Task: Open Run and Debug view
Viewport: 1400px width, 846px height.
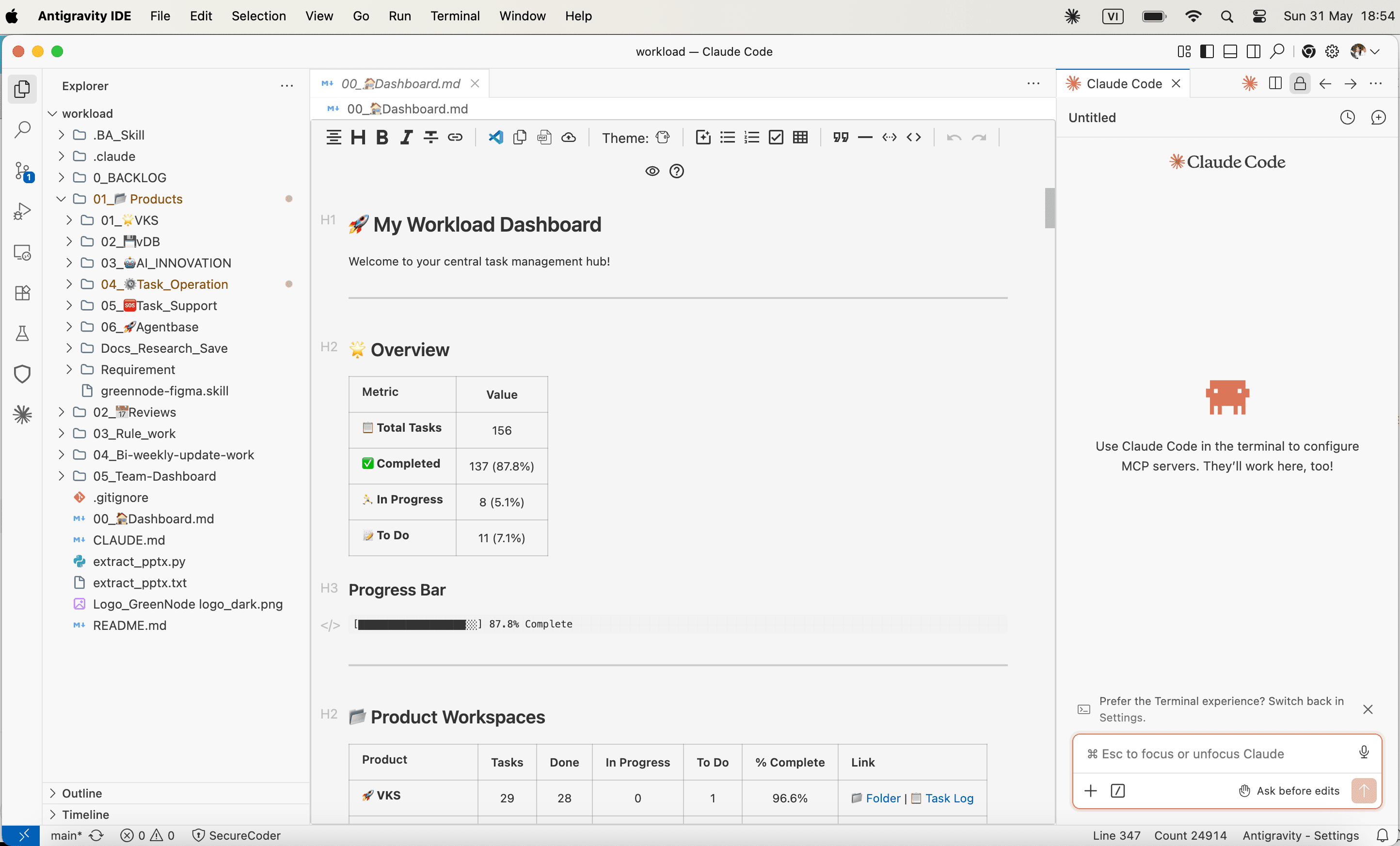Action: [23, 211]
